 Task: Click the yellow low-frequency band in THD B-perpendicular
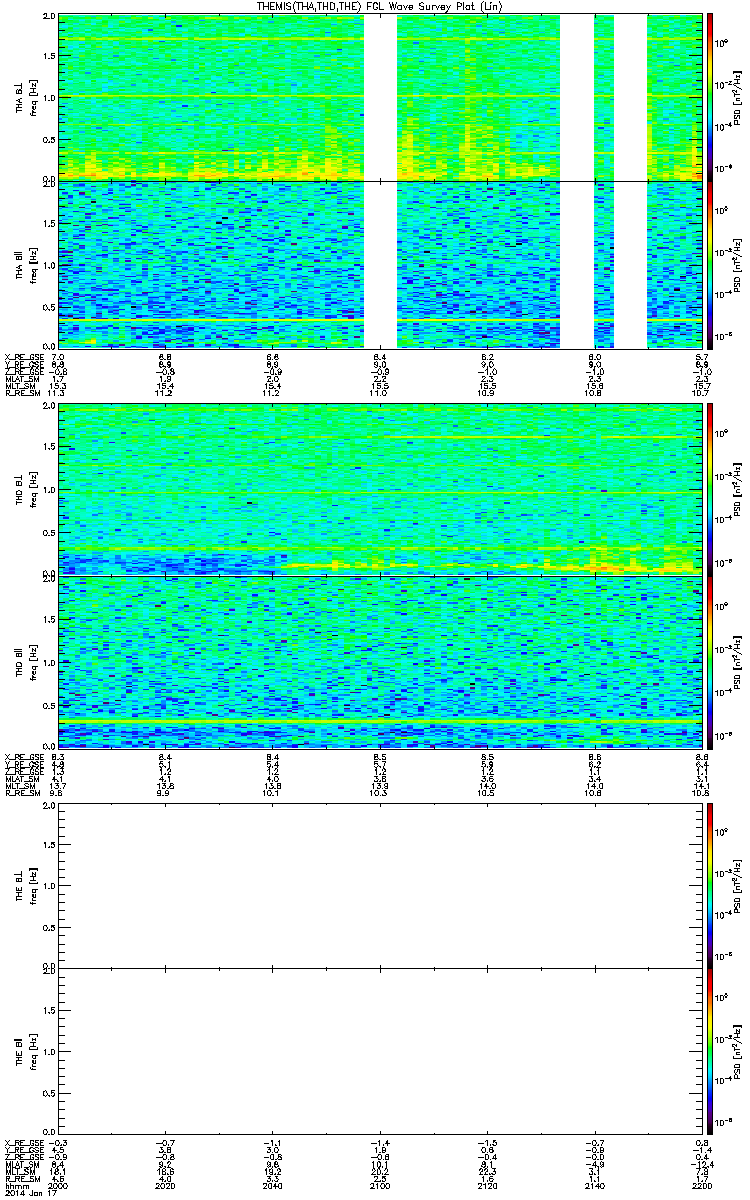pyautogui.click(x=490, y=566)
